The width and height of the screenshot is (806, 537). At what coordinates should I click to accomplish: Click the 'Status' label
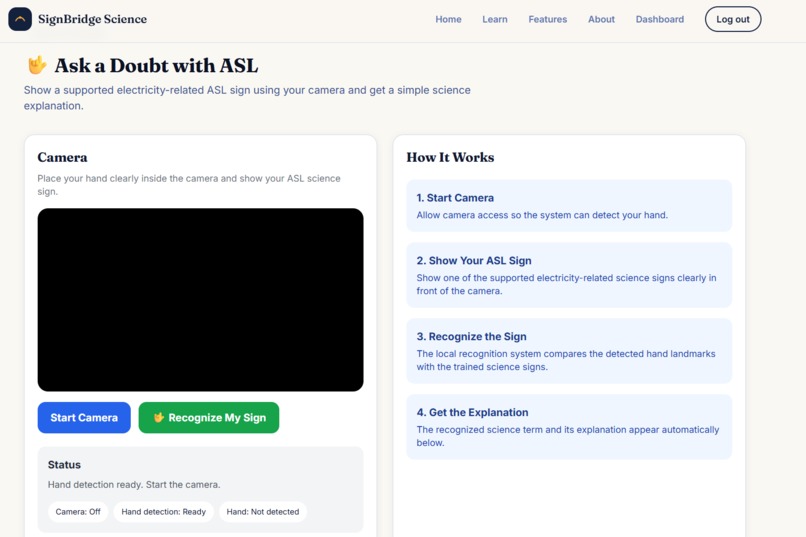point(64,465)
